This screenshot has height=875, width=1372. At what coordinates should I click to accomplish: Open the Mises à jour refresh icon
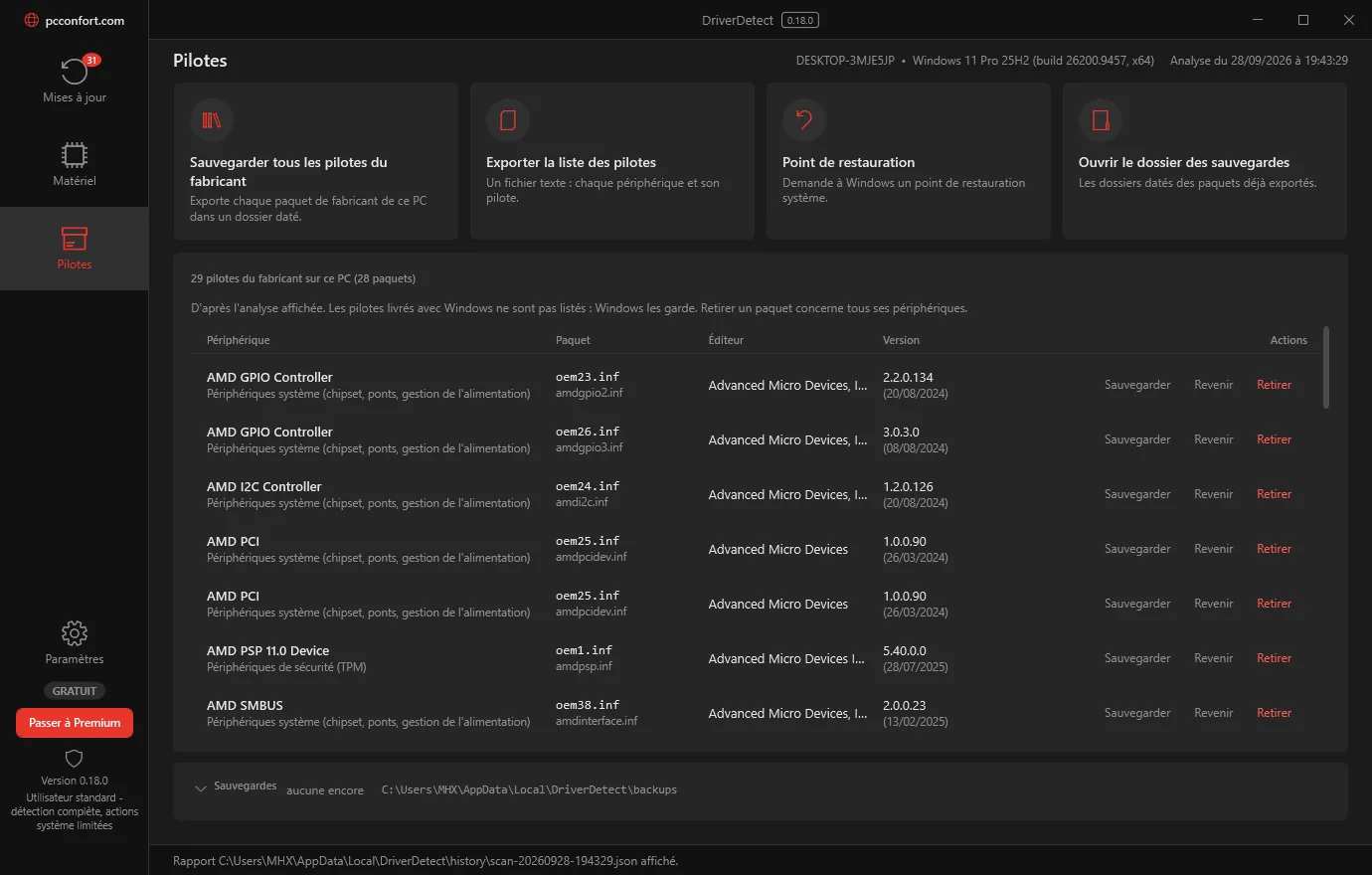[74, 71]
